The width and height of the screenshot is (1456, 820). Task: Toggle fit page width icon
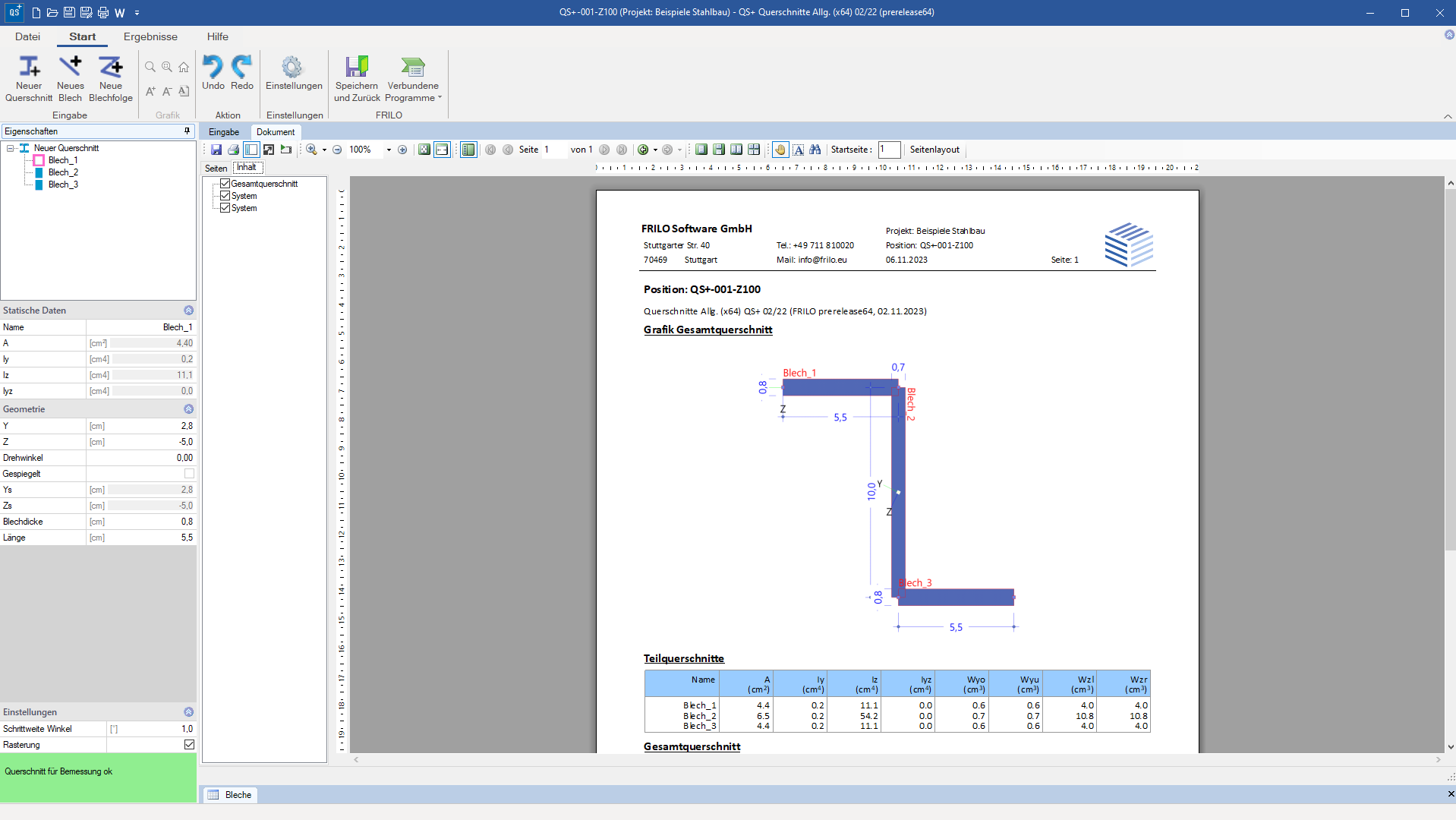point(442,150)
